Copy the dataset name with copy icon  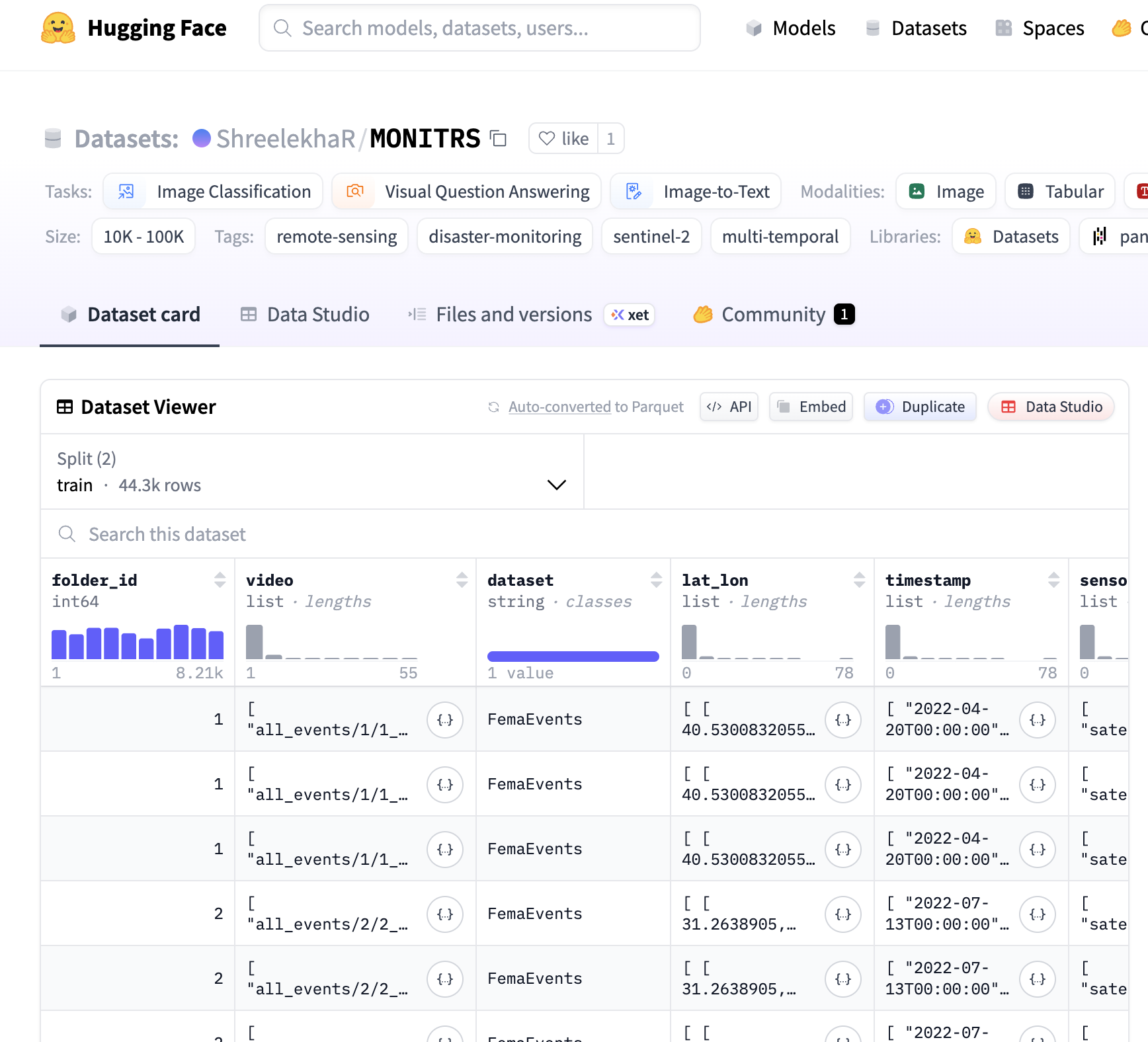click(498, 139)
